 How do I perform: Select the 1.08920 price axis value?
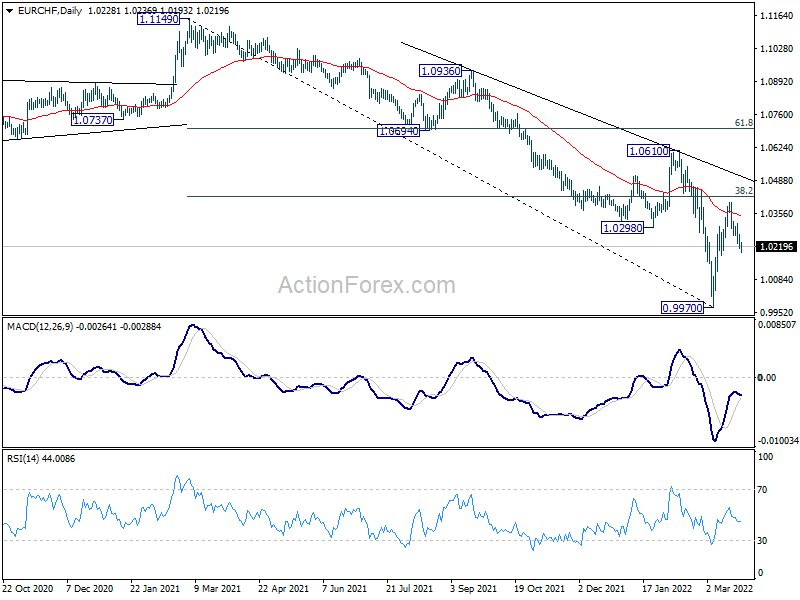[x=777, y=82]
